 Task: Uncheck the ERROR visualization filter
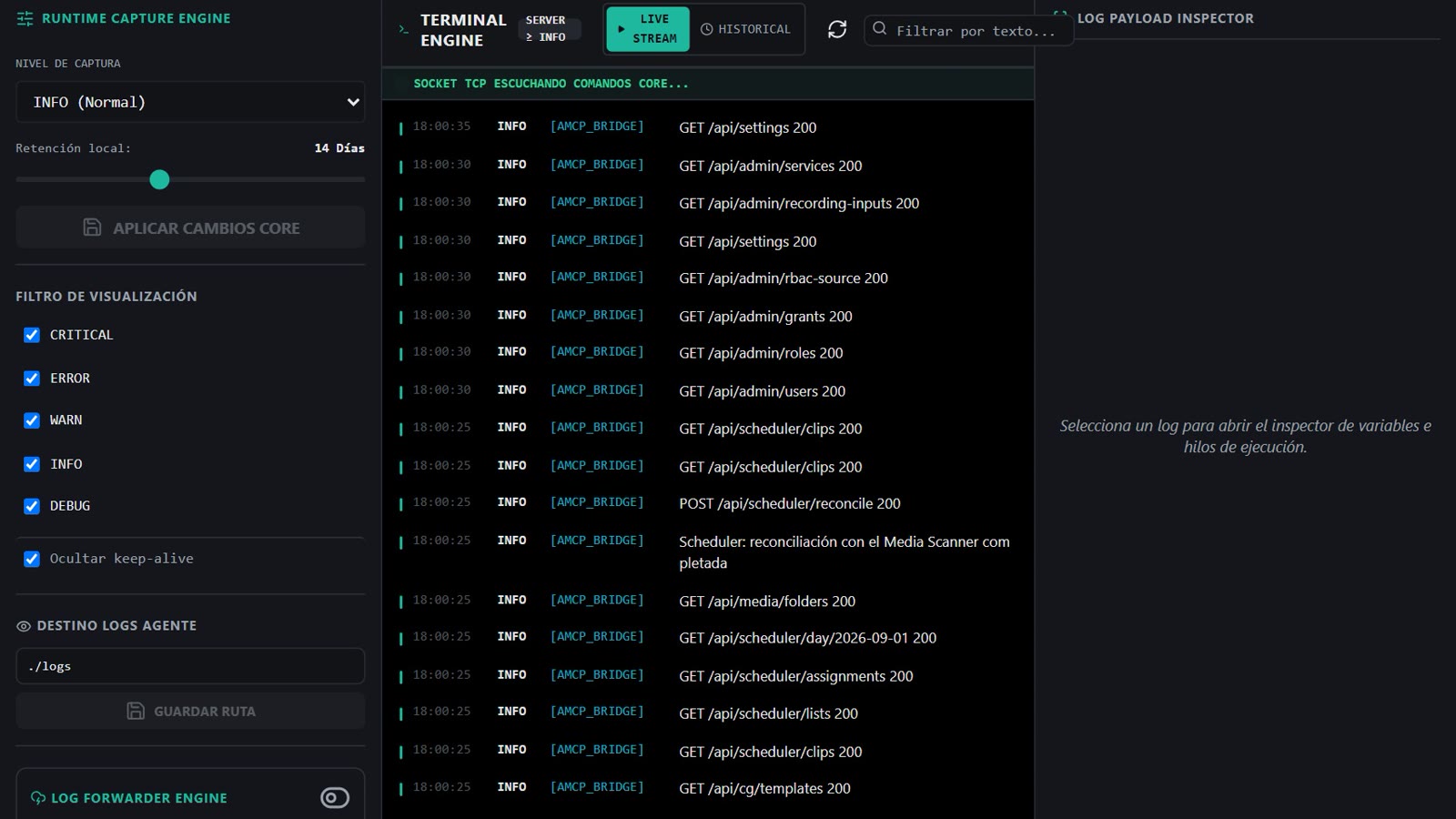(32, 379)
